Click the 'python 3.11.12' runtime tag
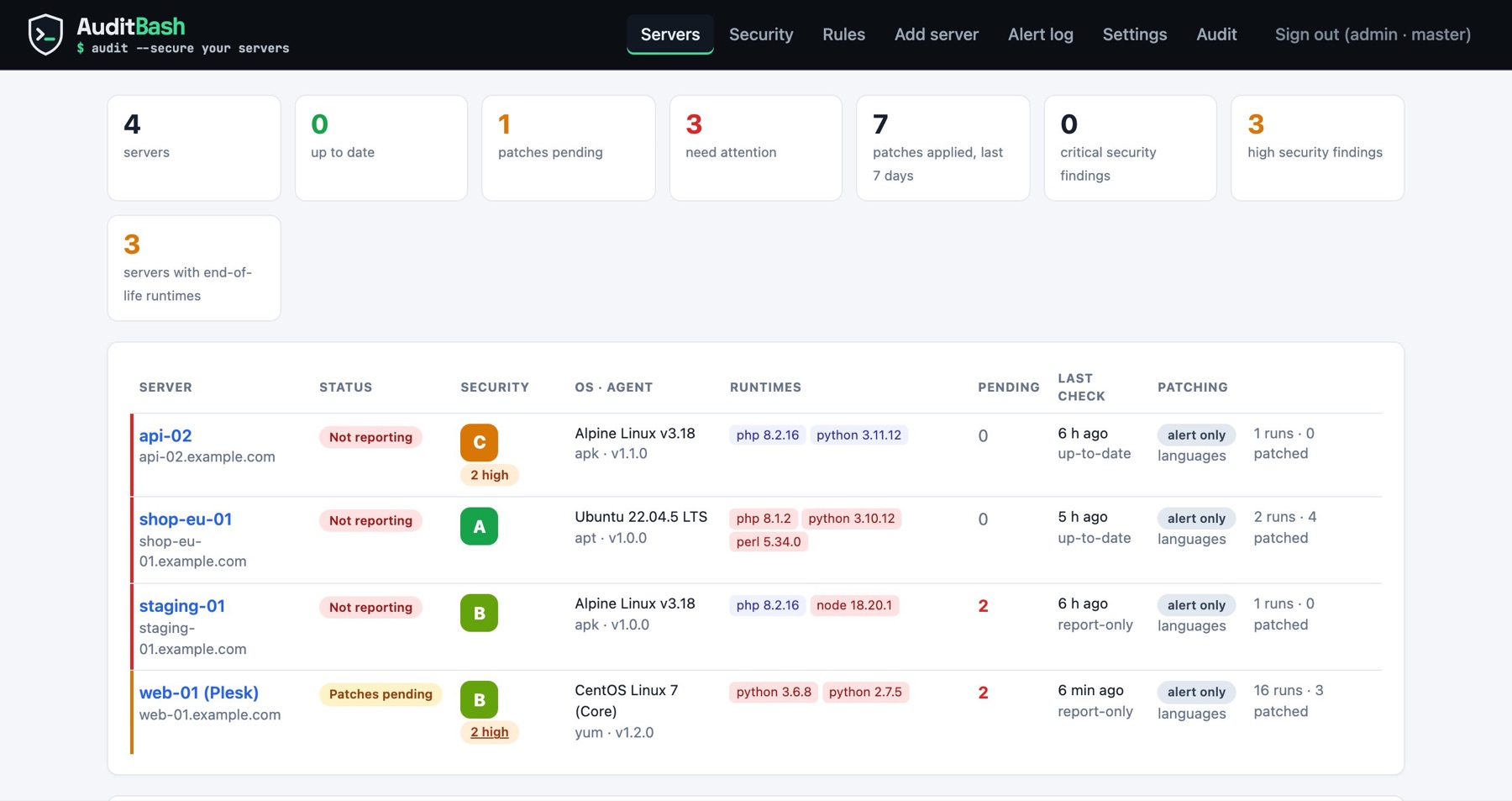 pyautogui.click(x=858, y=435)
